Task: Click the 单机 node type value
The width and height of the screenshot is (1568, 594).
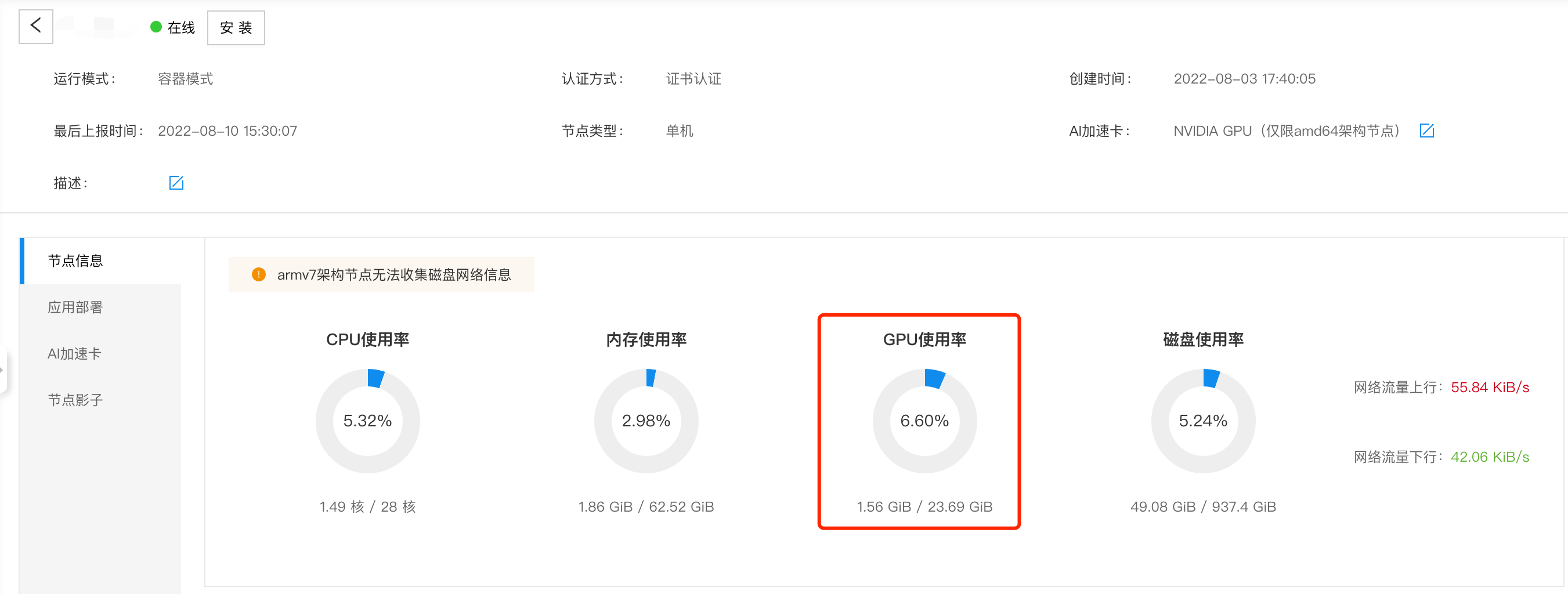Action: click(680, 131)
